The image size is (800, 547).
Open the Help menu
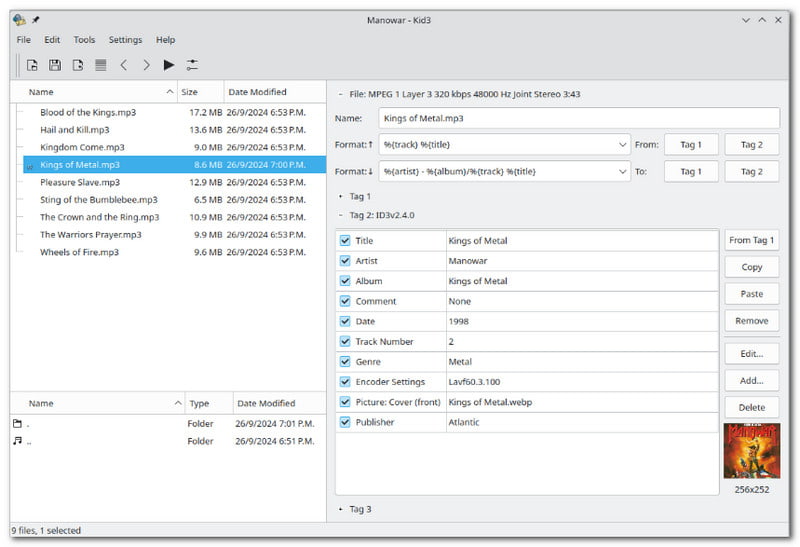click(x=165, y=40)
